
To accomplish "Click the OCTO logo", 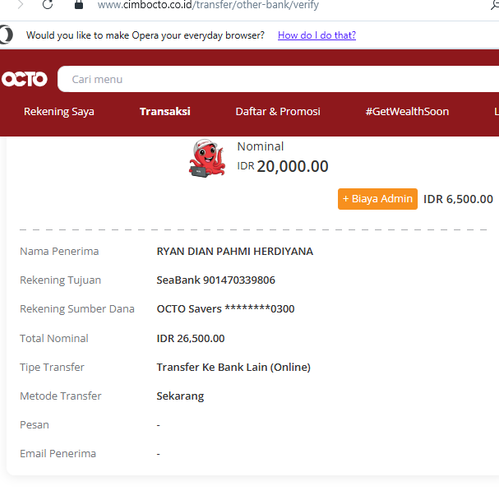I will click(25, 79).
